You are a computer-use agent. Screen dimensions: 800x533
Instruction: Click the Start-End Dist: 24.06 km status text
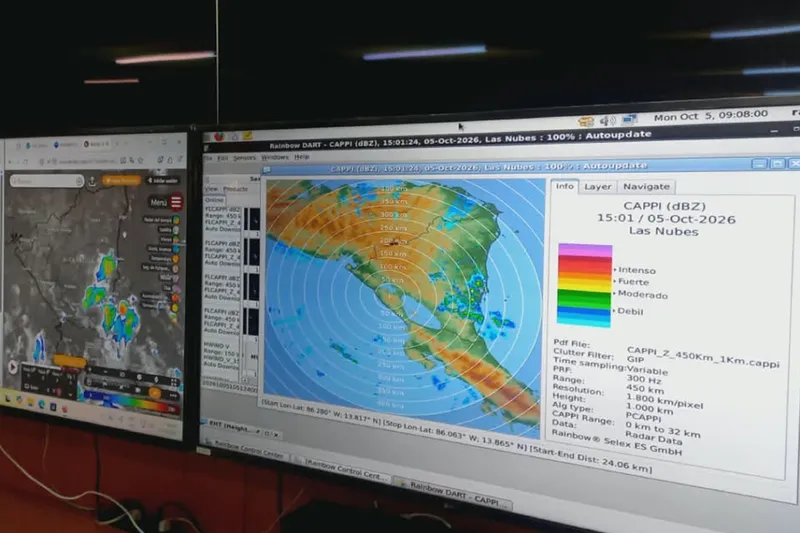click(x=591, y=459)
